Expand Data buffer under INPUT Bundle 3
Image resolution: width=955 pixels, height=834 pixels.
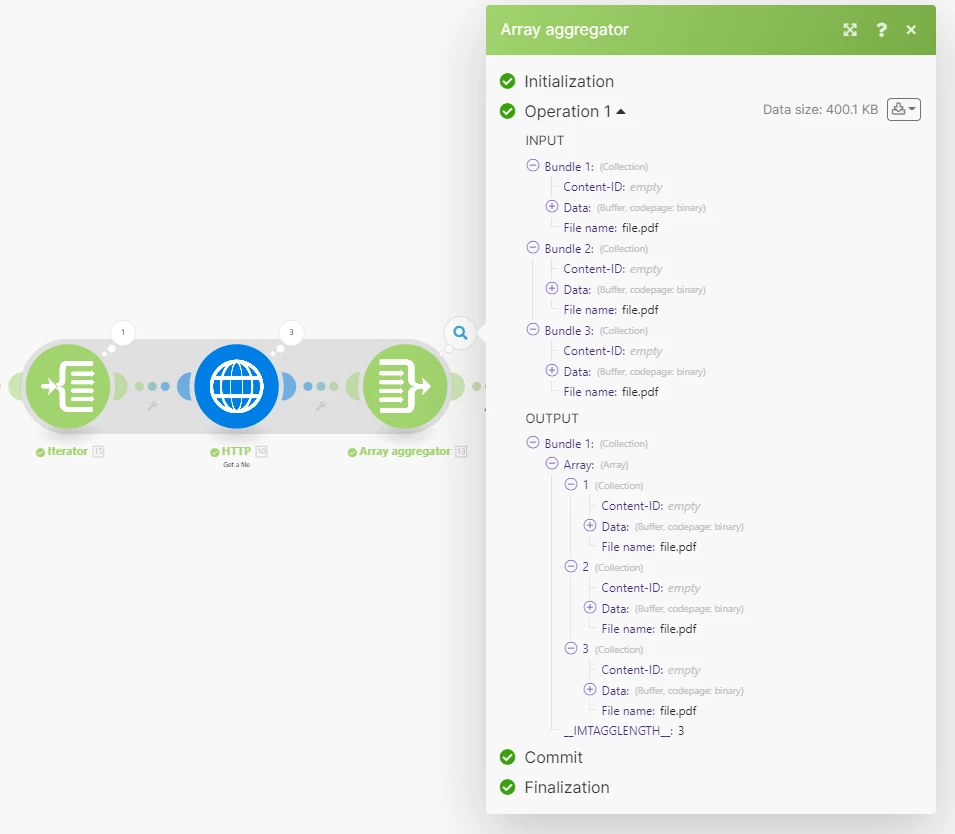click(552, 370)
